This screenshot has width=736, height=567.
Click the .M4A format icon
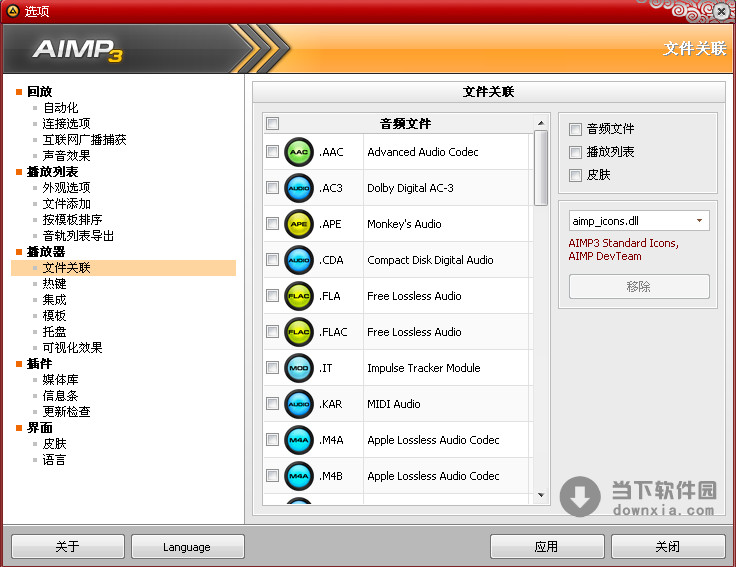[x=299, y=440]
